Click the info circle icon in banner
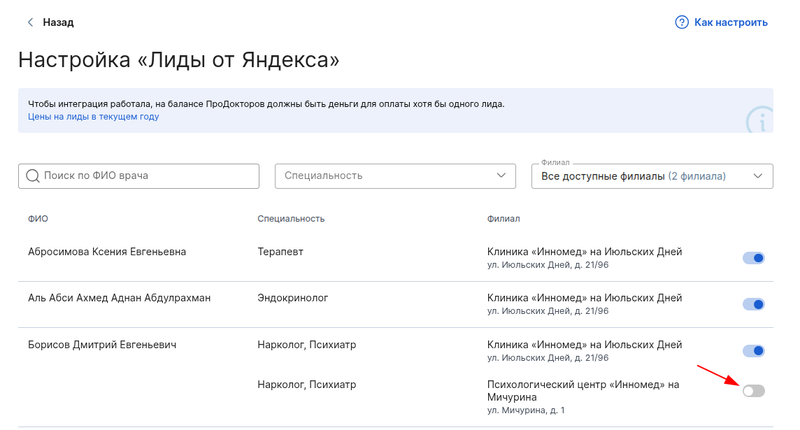800x430 pixels. click(760, 120)
